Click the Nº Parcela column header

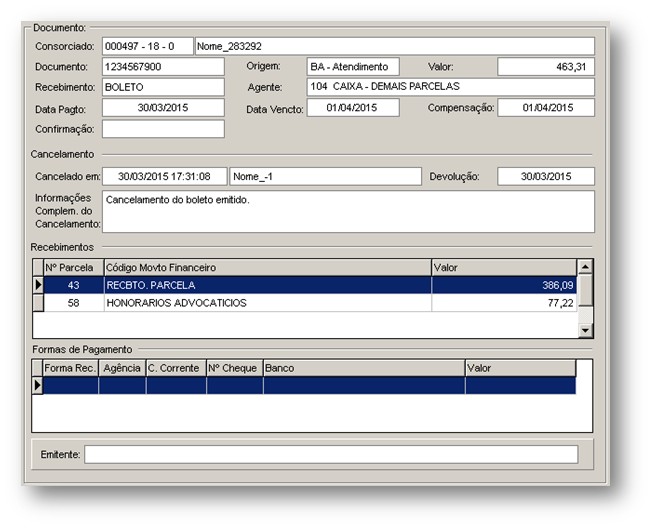[x=74, y=267]
